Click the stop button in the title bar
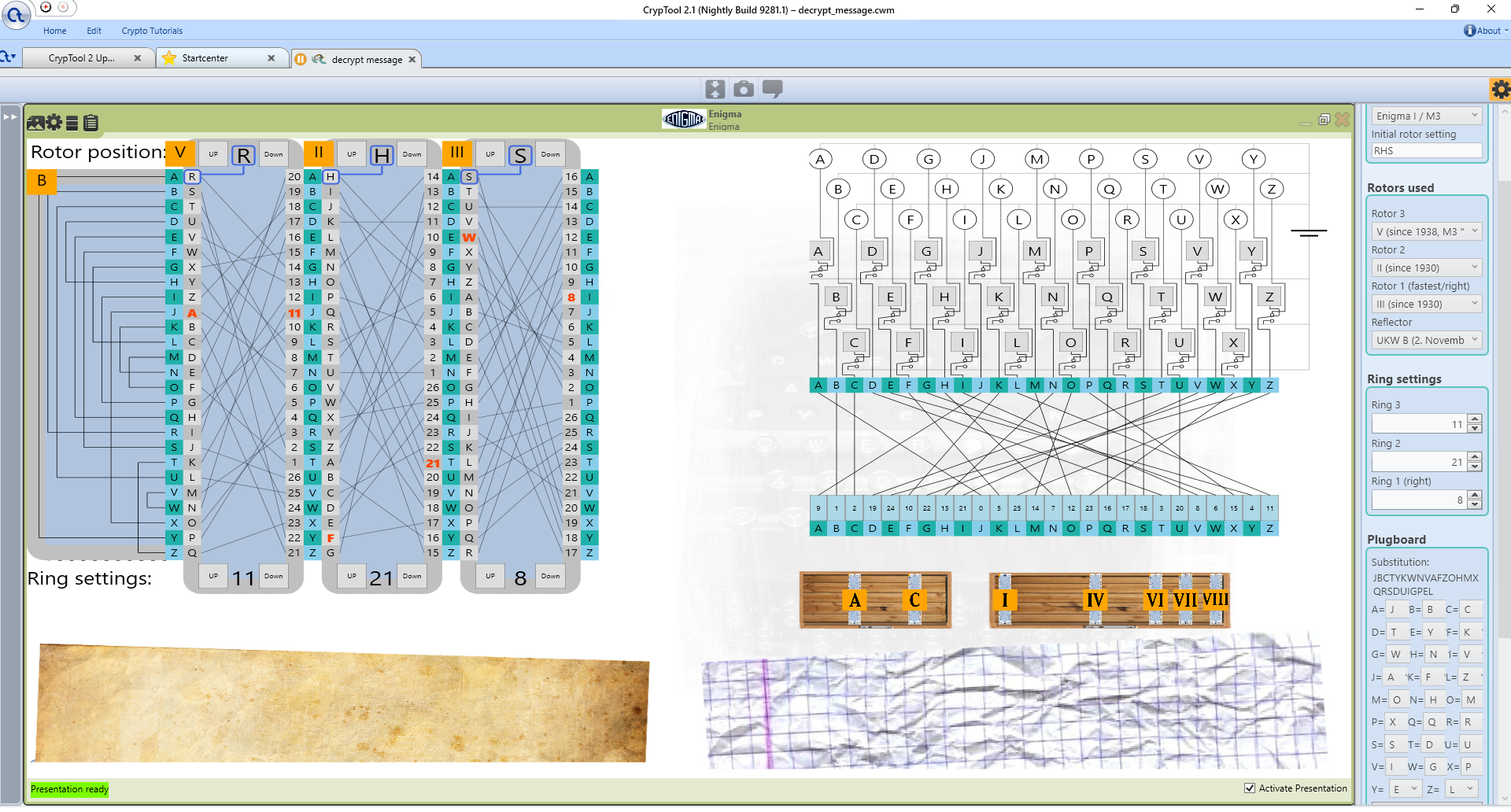This screenshot has width=1511, height=812. (x=63, y=7)
